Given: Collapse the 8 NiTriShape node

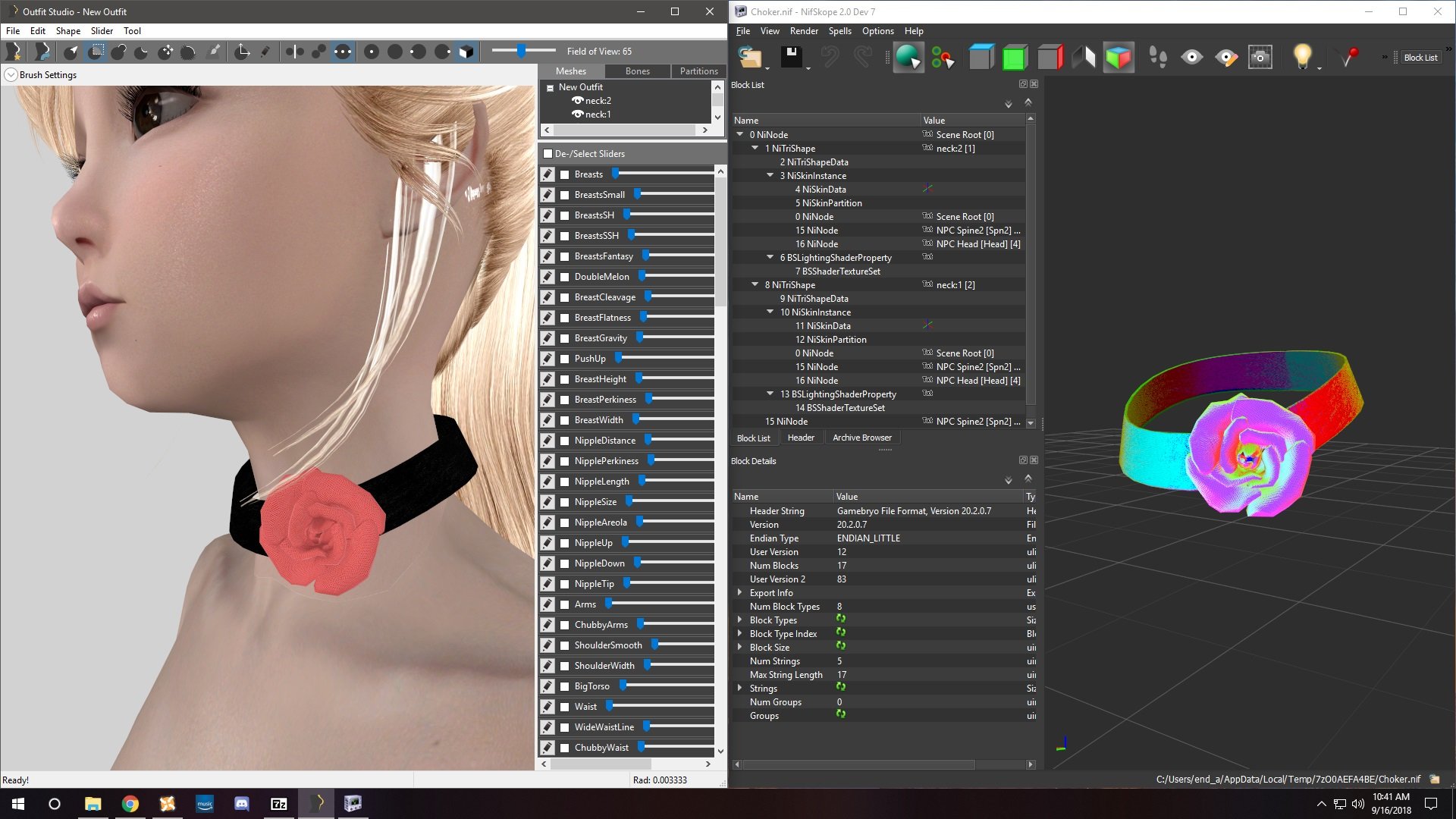Looking at the screenshot, I should (x=755, y=284).
